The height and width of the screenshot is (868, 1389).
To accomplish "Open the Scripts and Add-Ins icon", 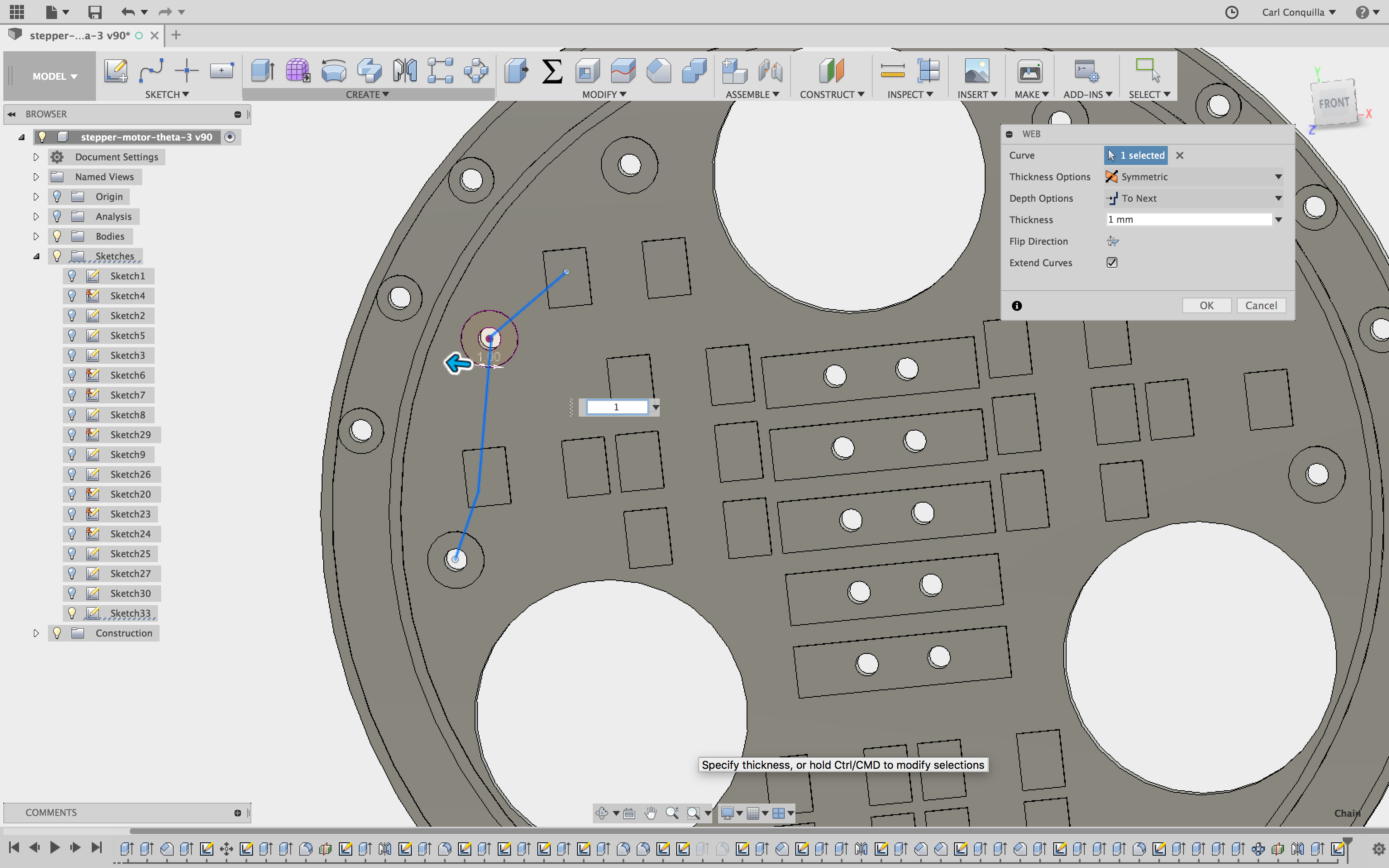I will 1086,71.
